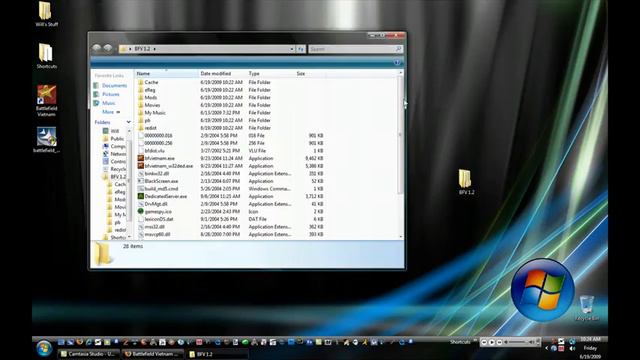Image resolution: width=640 pixels, height=360 pixels.
Task: Select bfdist.vlu file row
Action: coord(231,151)
